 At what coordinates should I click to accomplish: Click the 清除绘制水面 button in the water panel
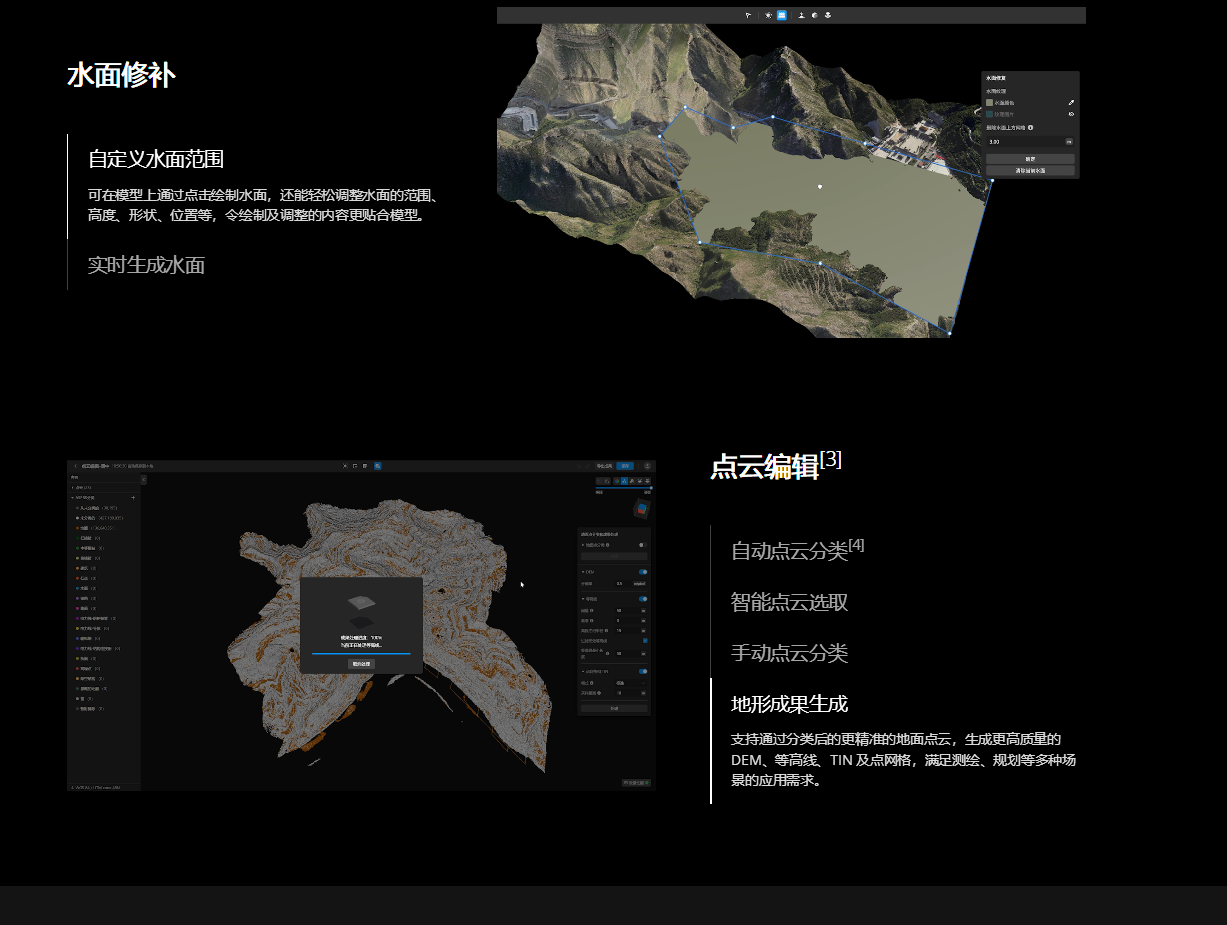click(1030, 170)
